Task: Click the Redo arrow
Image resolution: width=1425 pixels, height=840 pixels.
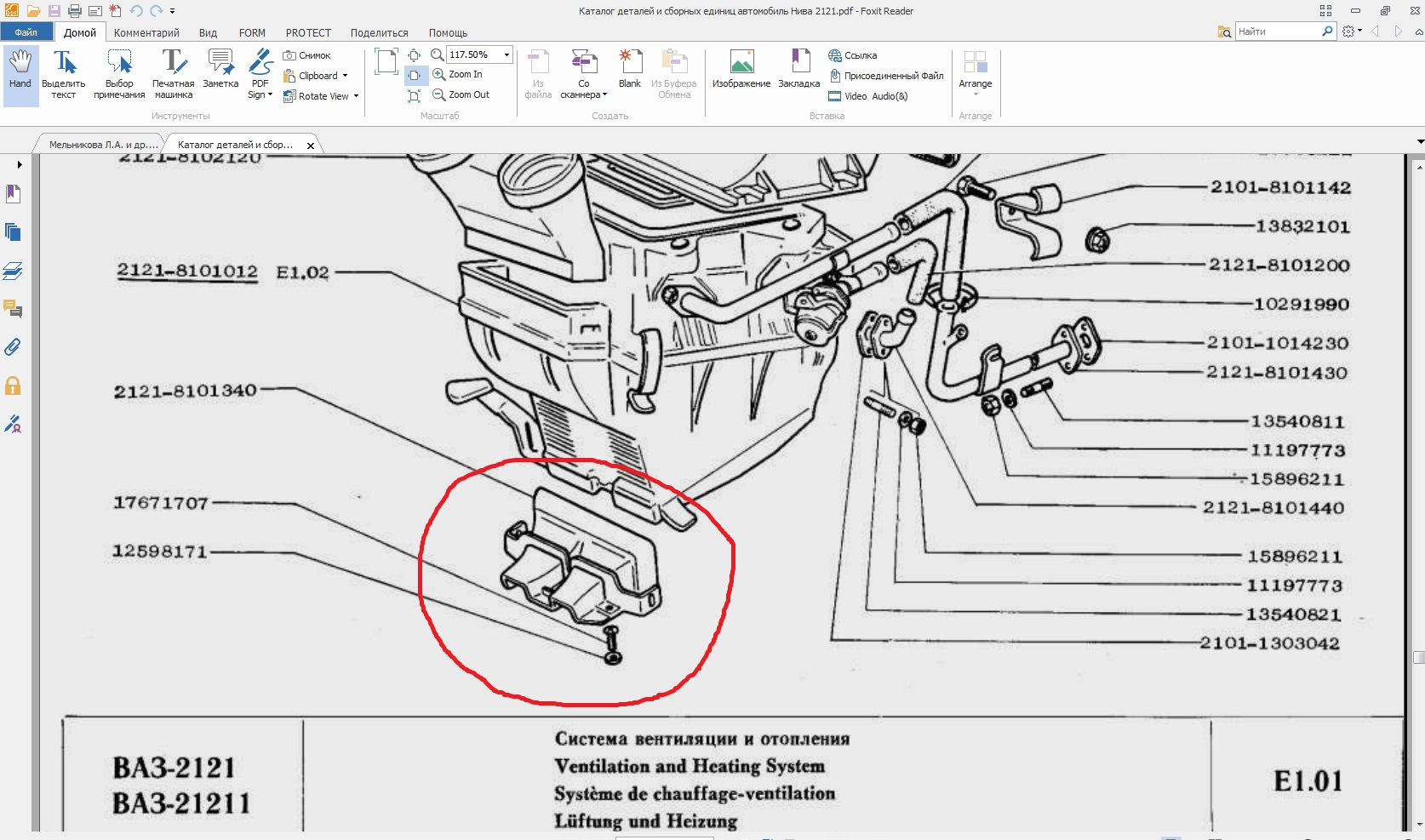Action: (157, 11)
